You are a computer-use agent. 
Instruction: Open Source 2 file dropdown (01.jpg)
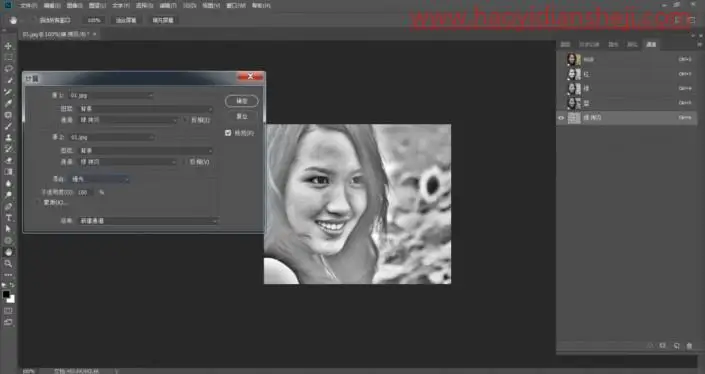[111, 137]
